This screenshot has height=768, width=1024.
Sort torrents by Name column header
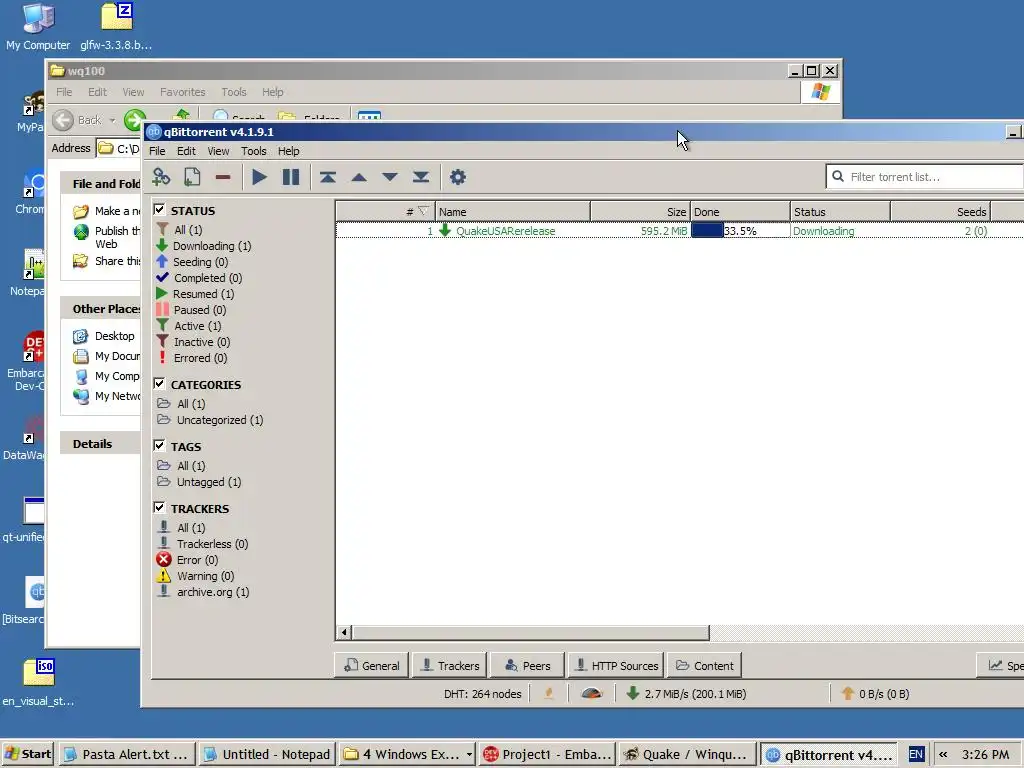pyautogui.click(x=513, y=212)
